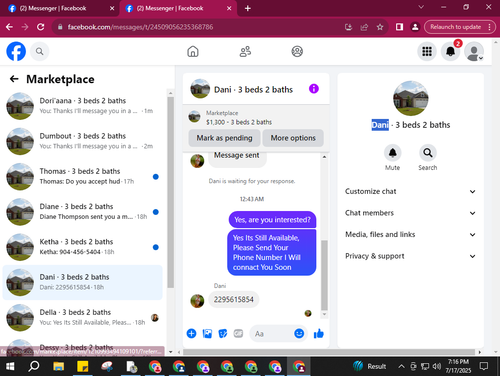Reload the page in browser

41,27
